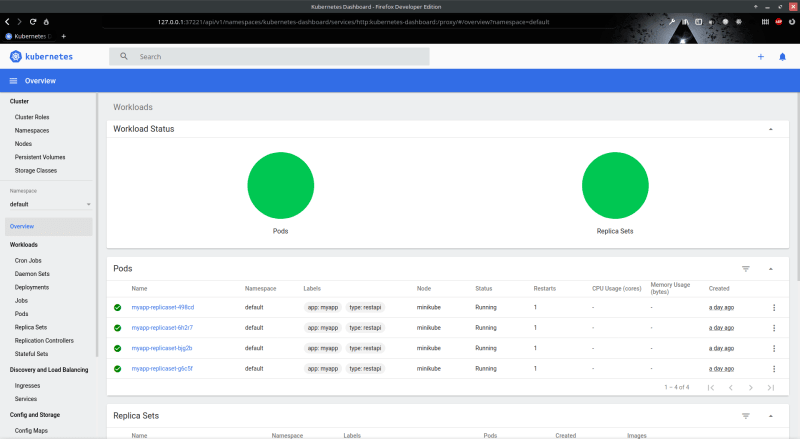Go to previous page of Pods
The width and height of the screenshot is (800, 439).
[731, 387]
